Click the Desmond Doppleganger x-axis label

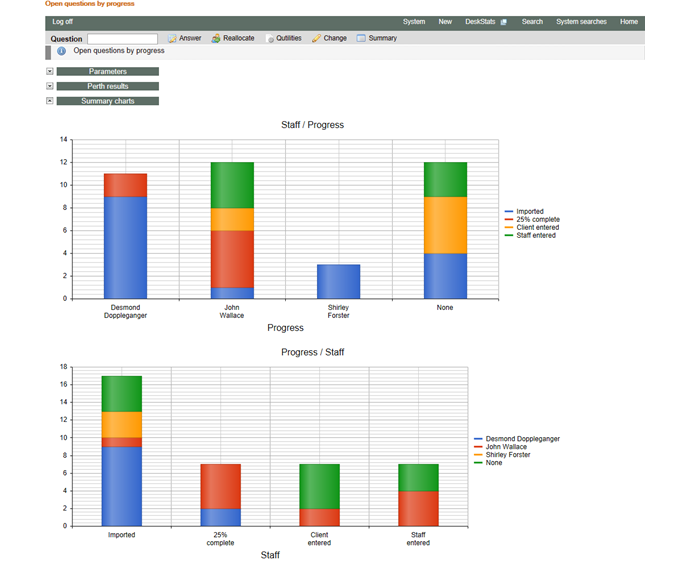pyautogui.click(x=126, y=312)
